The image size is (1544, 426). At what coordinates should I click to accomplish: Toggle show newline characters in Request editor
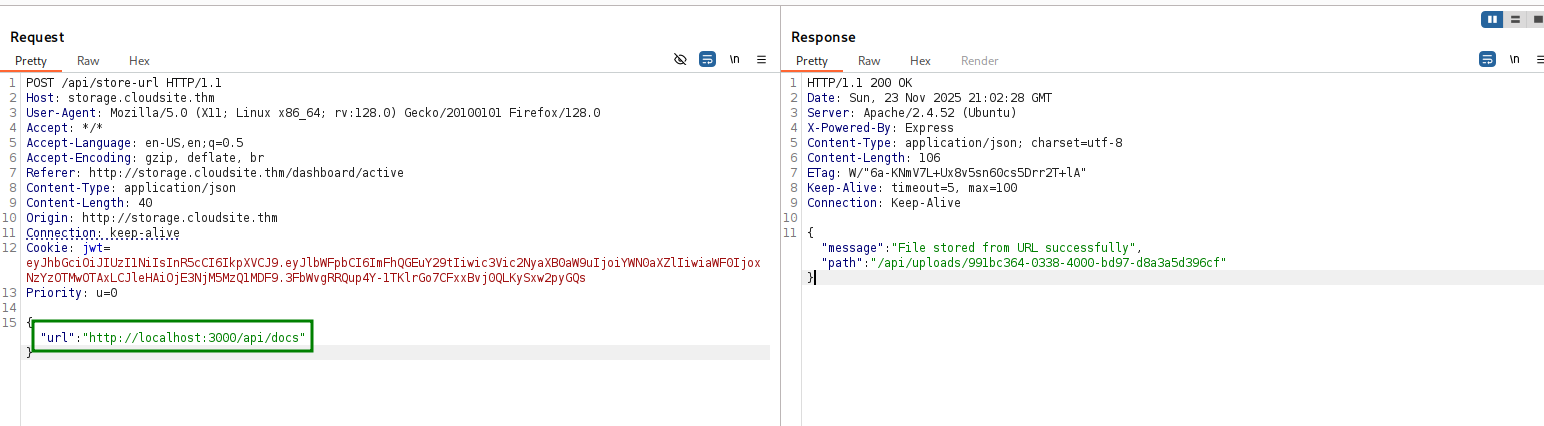pos(735,60)
